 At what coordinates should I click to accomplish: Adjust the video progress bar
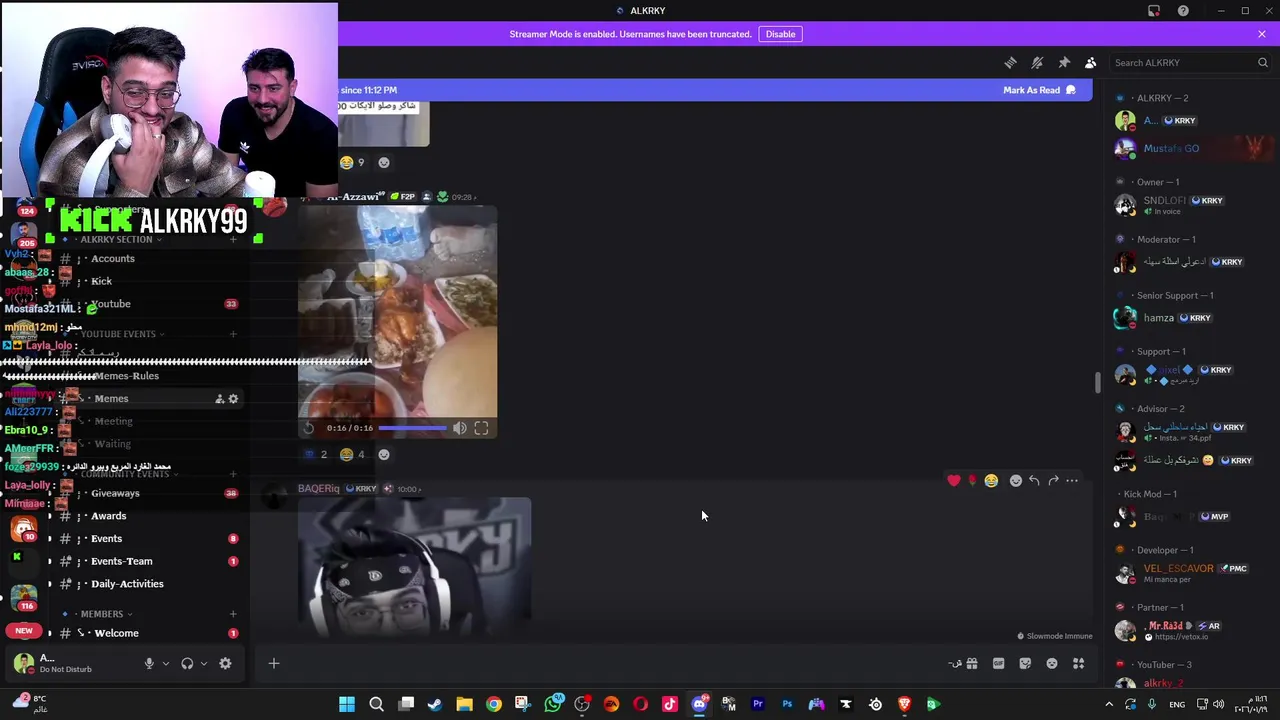412,428
